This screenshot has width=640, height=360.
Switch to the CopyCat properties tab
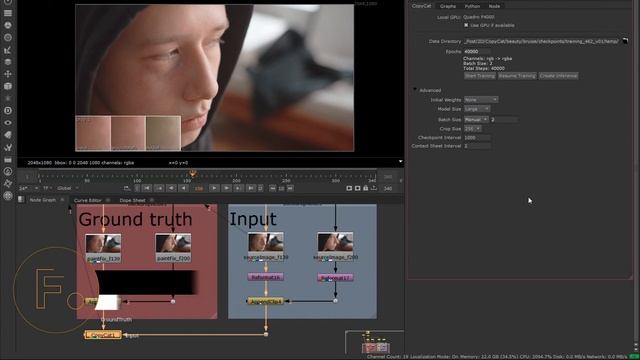pyautogui.click(x=421, y=6)
